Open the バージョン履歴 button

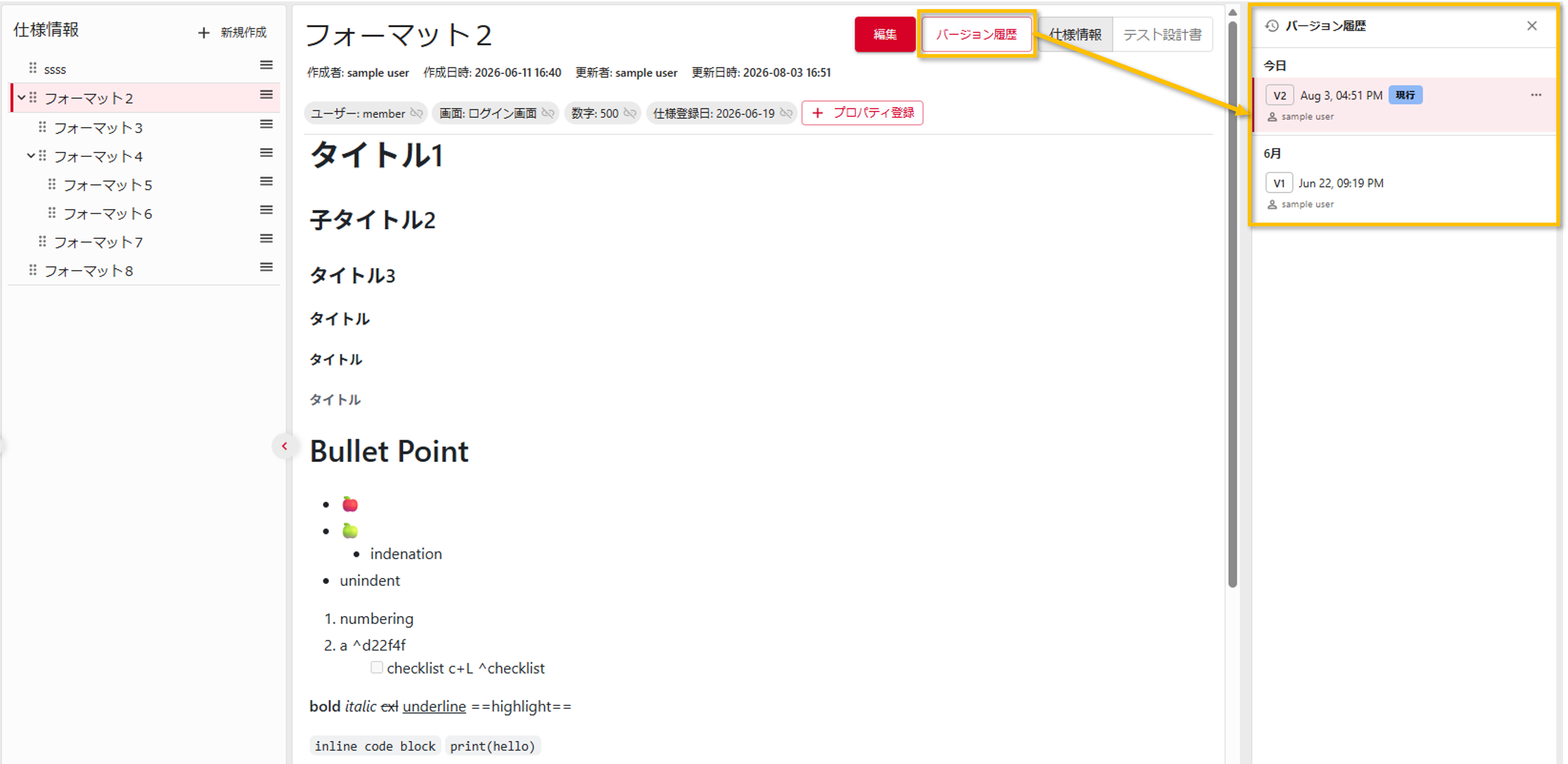pos(976,34)
